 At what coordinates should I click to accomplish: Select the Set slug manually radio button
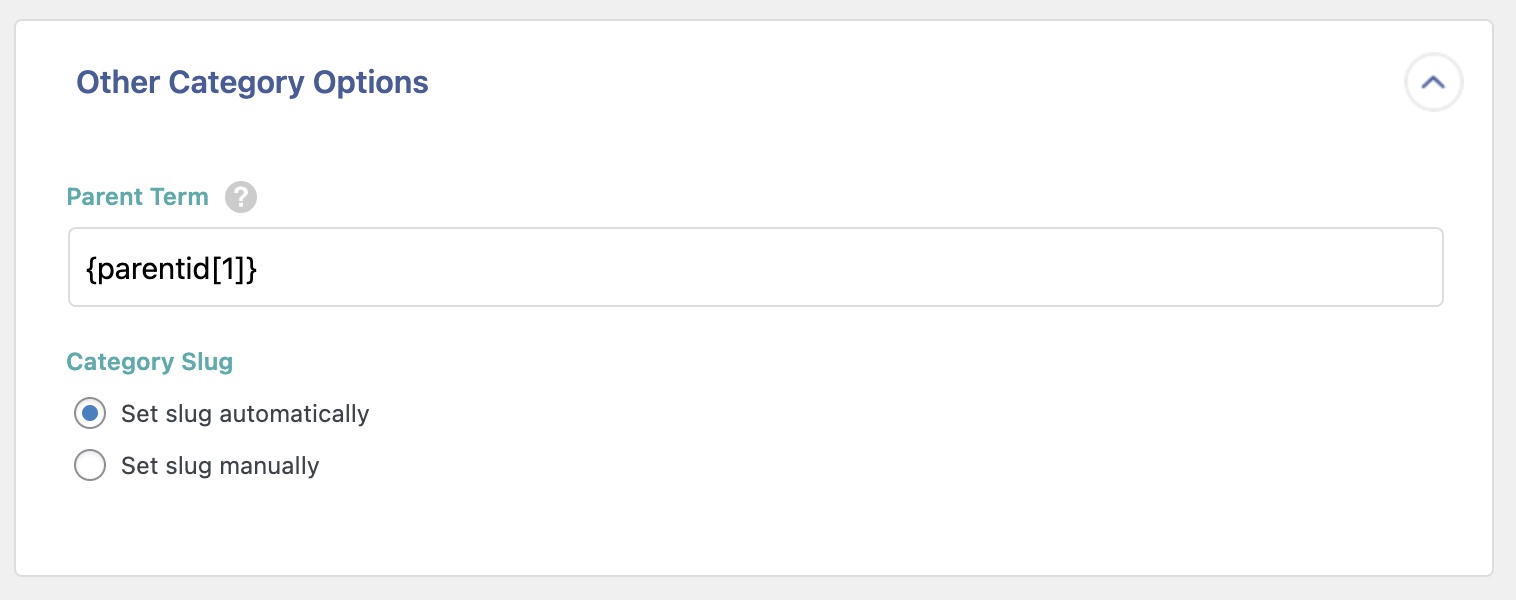pyautogui.click(x=90, y=466)
